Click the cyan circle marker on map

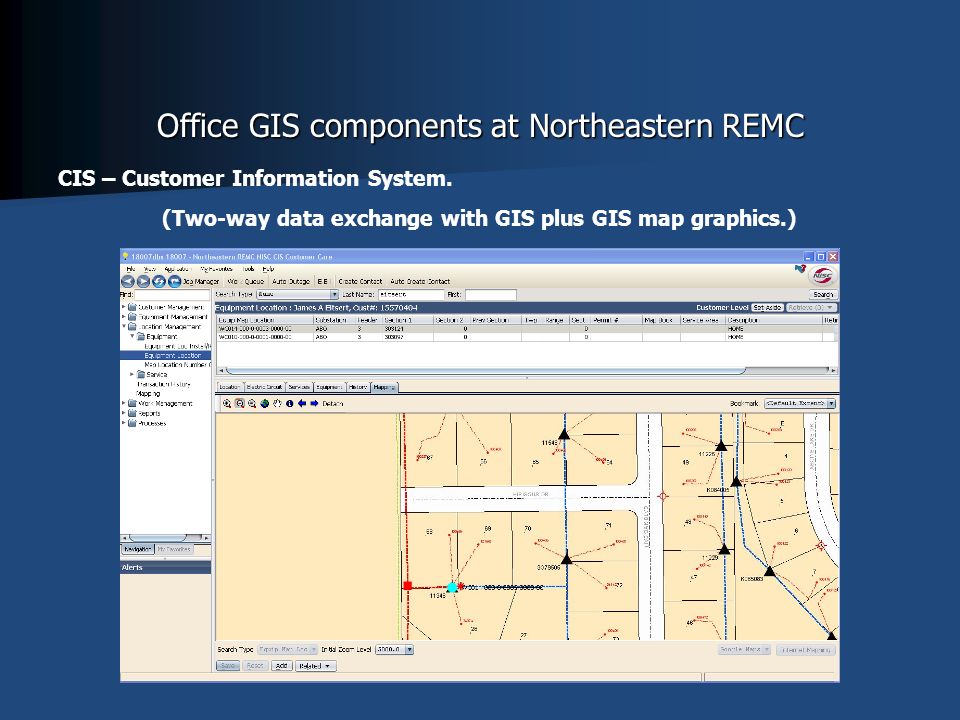coord(452,587)
